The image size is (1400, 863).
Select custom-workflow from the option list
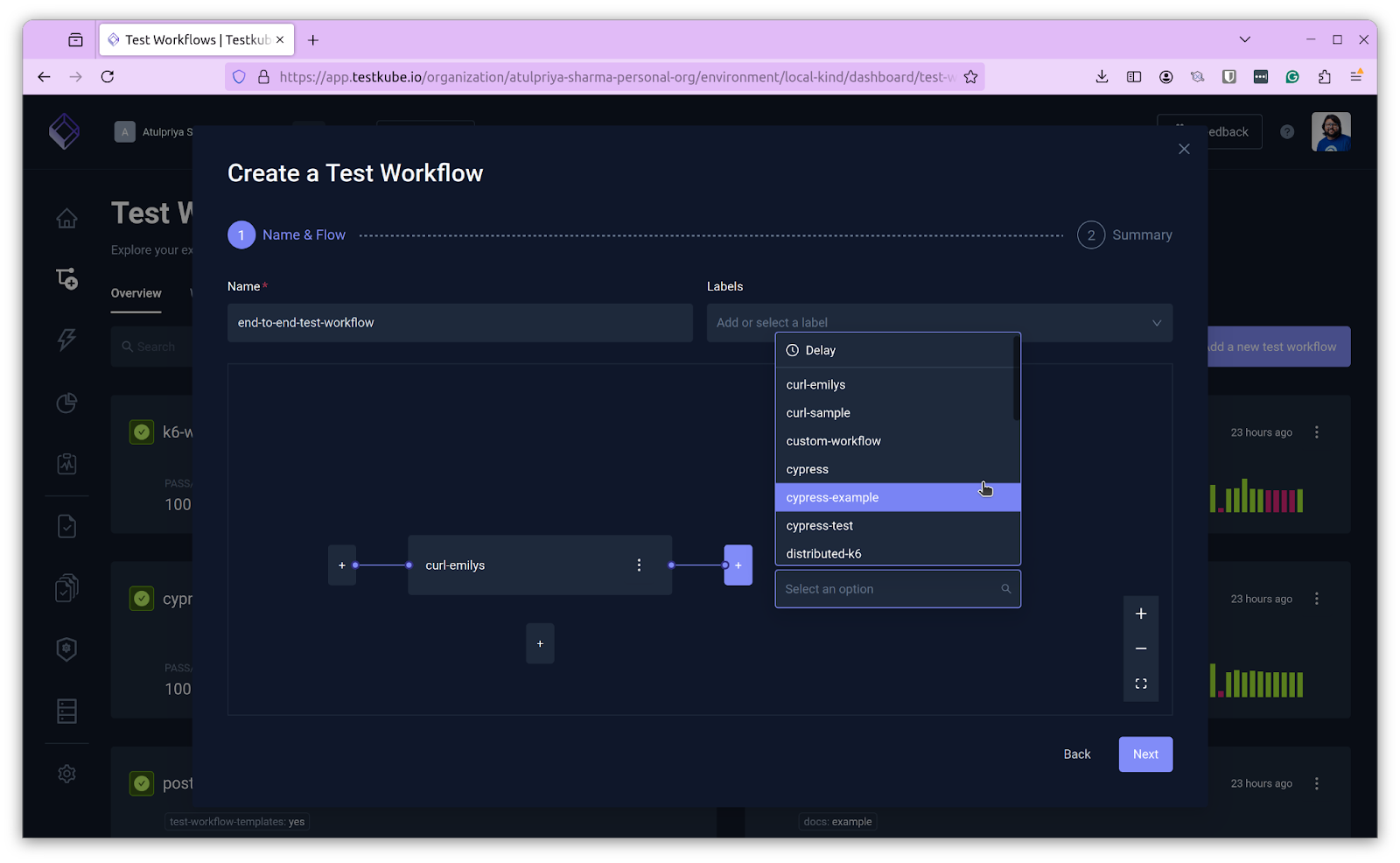(x=895, y=441)
